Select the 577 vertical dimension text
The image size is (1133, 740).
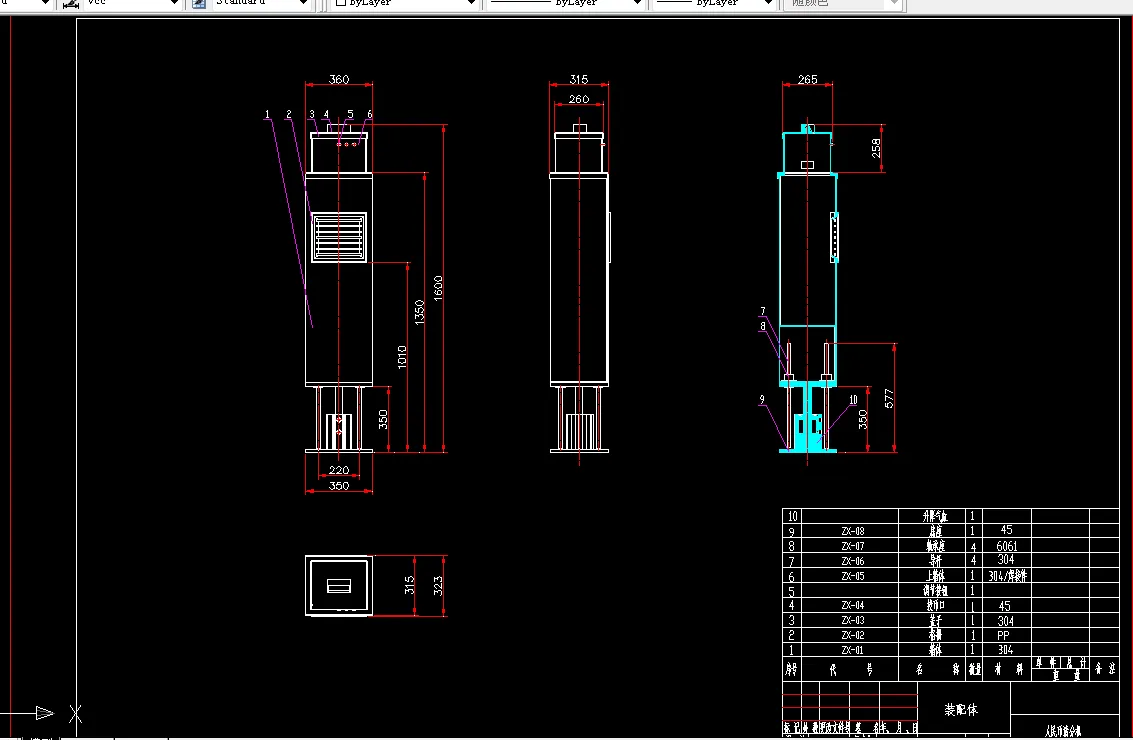[889, 398]
